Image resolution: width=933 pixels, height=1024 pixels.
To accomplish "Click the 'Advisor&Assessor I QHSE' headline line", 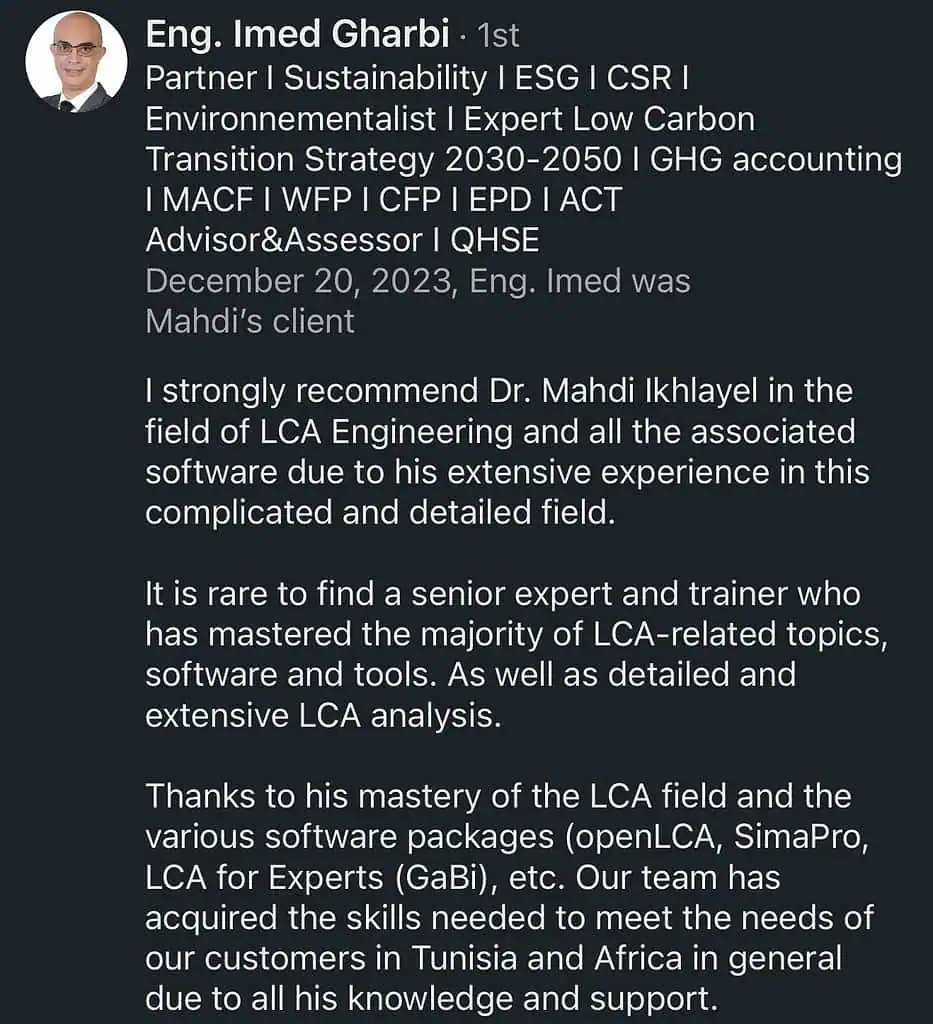I will 342,240.
